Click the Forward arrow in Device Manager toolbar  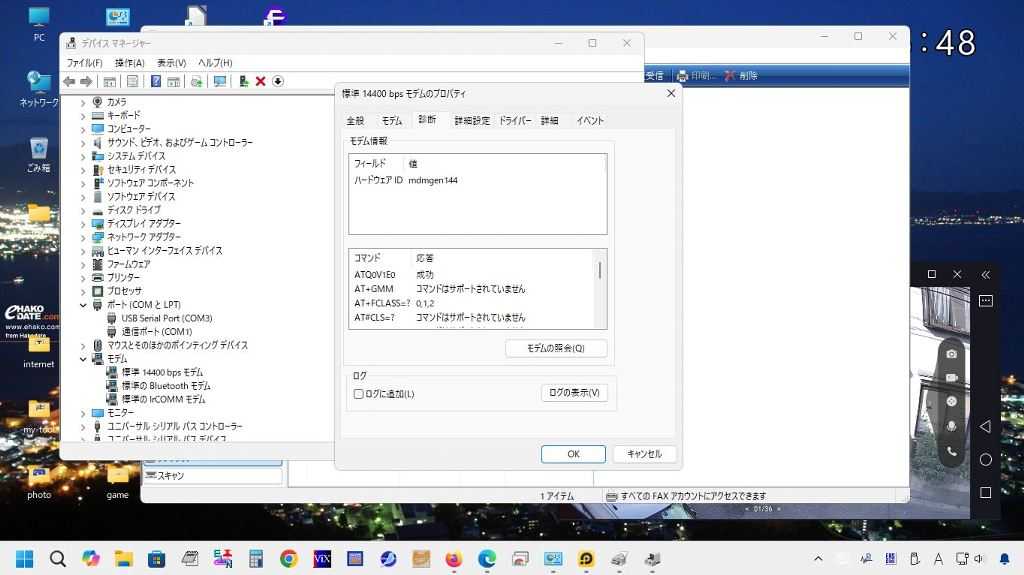pyautogui.click(x=86, y=82)
